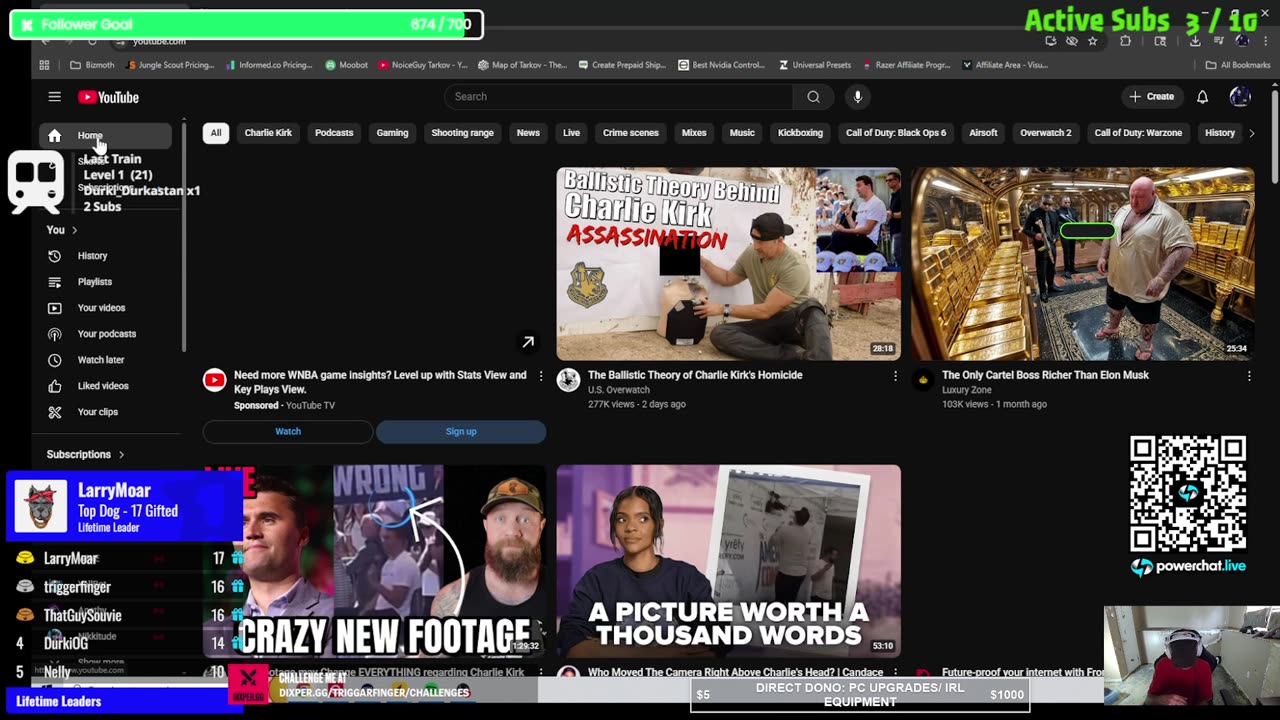Screen dimensions: 1280x720
Task: Select the Overwatch 2 filter chip
Action: click(1045, 133)
